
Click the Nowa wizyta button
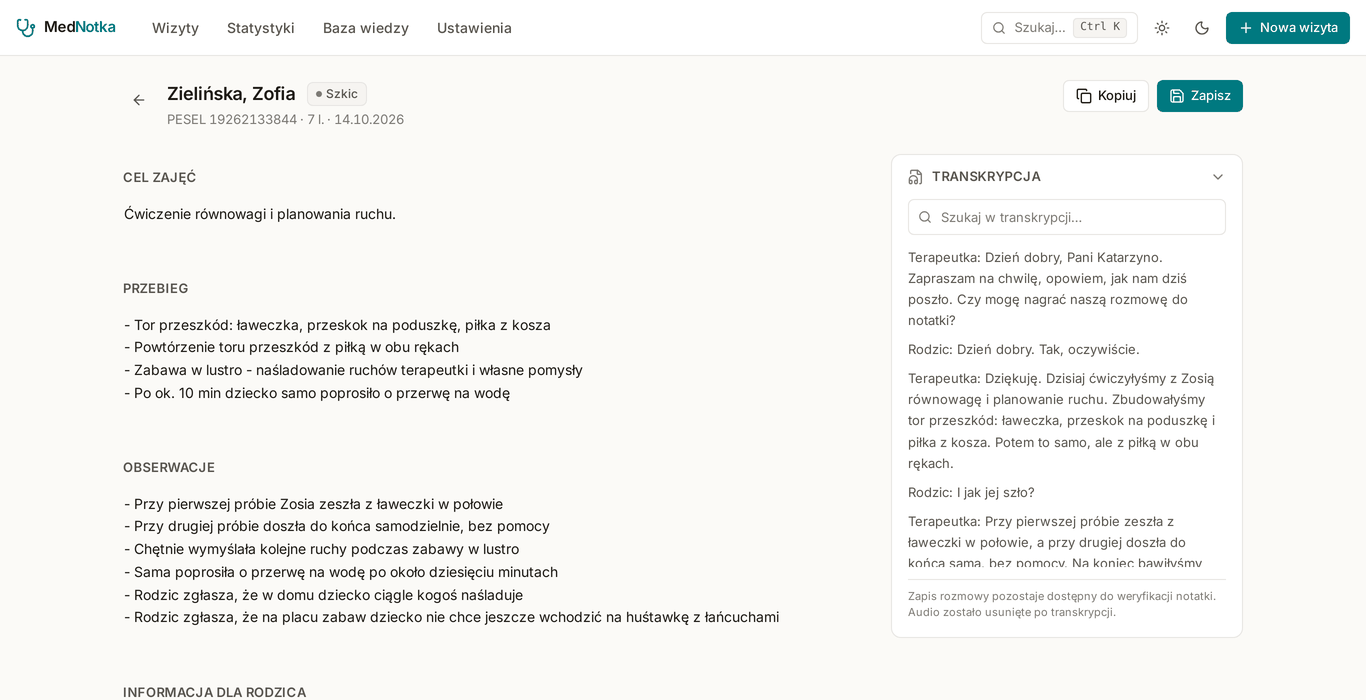point(1288,28)
